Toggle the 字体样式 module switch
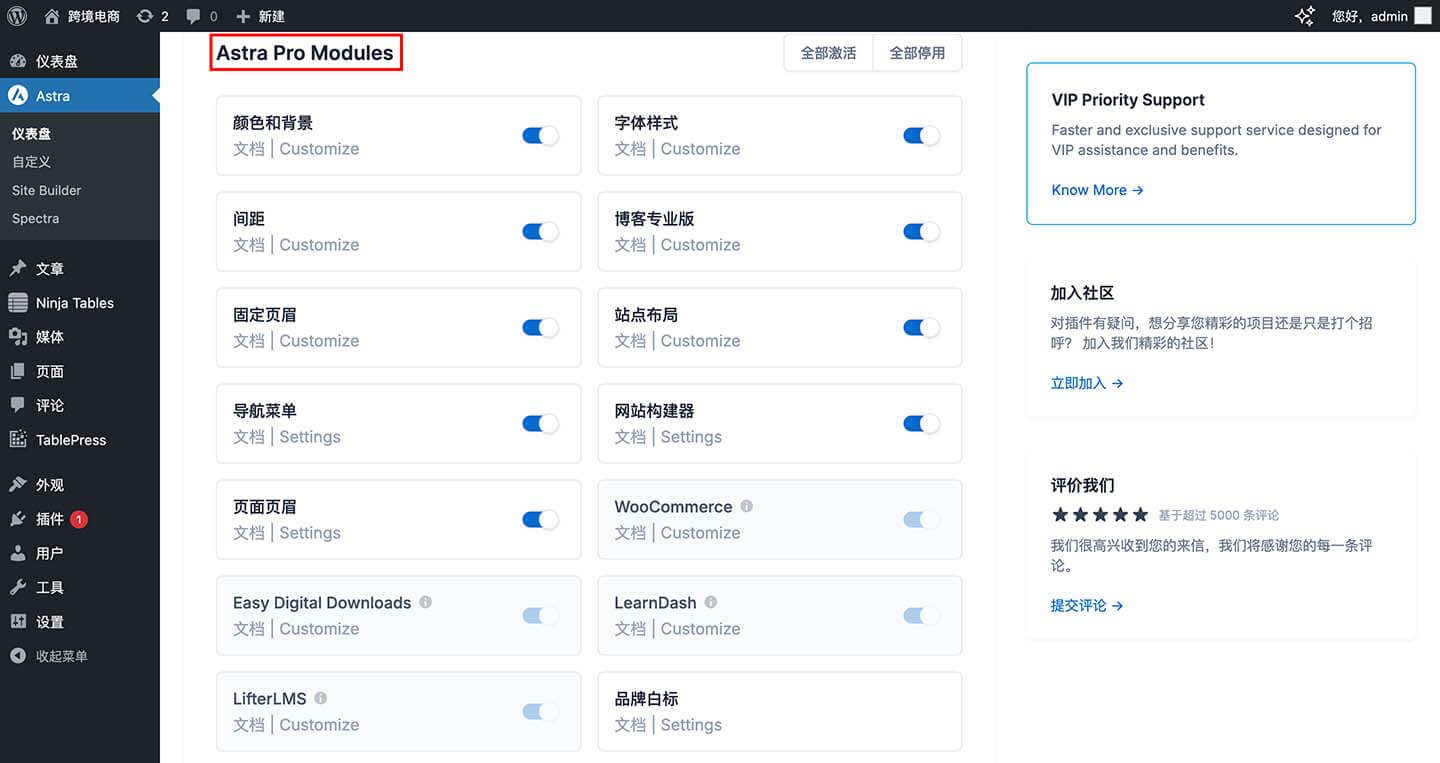This screenshot has height=763, width=1440. pos(921,136)
